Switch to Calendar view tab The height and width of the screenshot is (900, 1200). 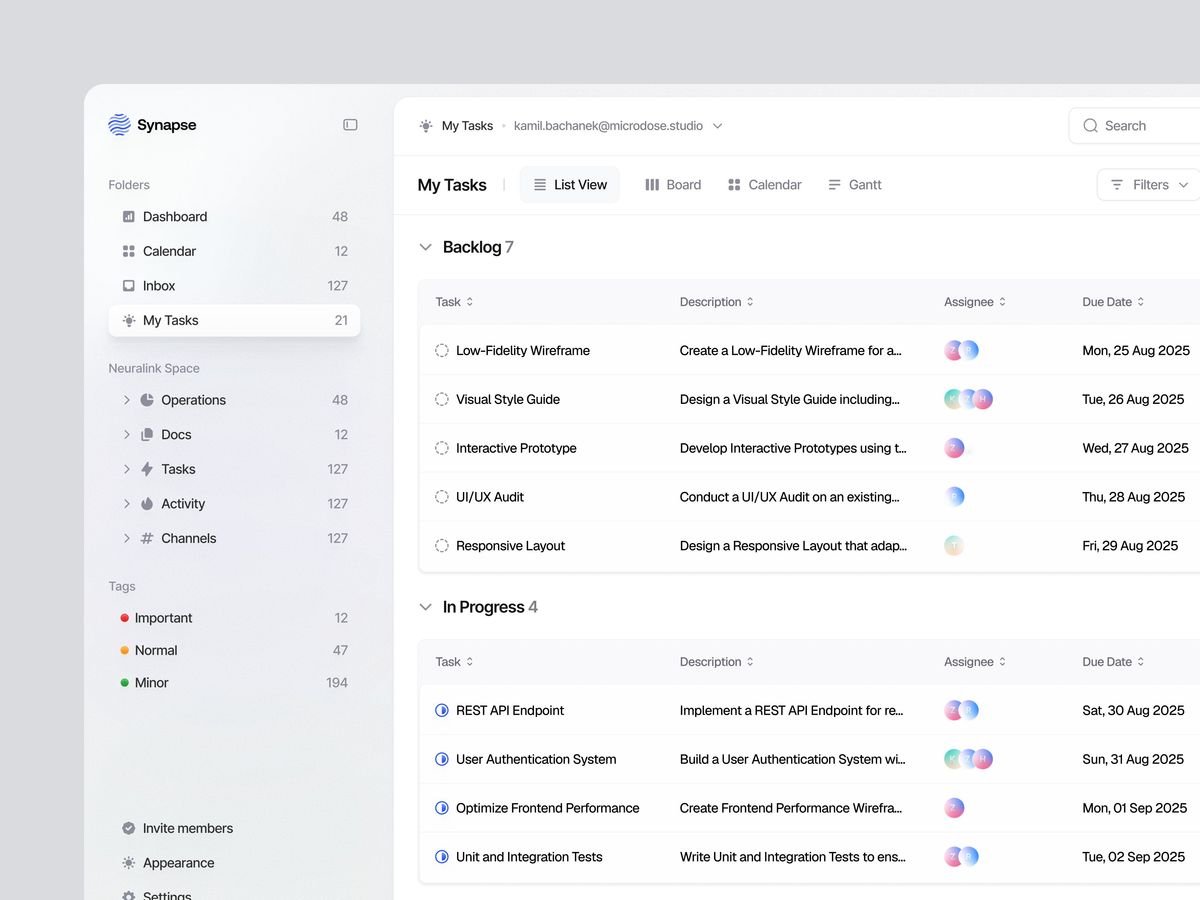coord(765,185)
